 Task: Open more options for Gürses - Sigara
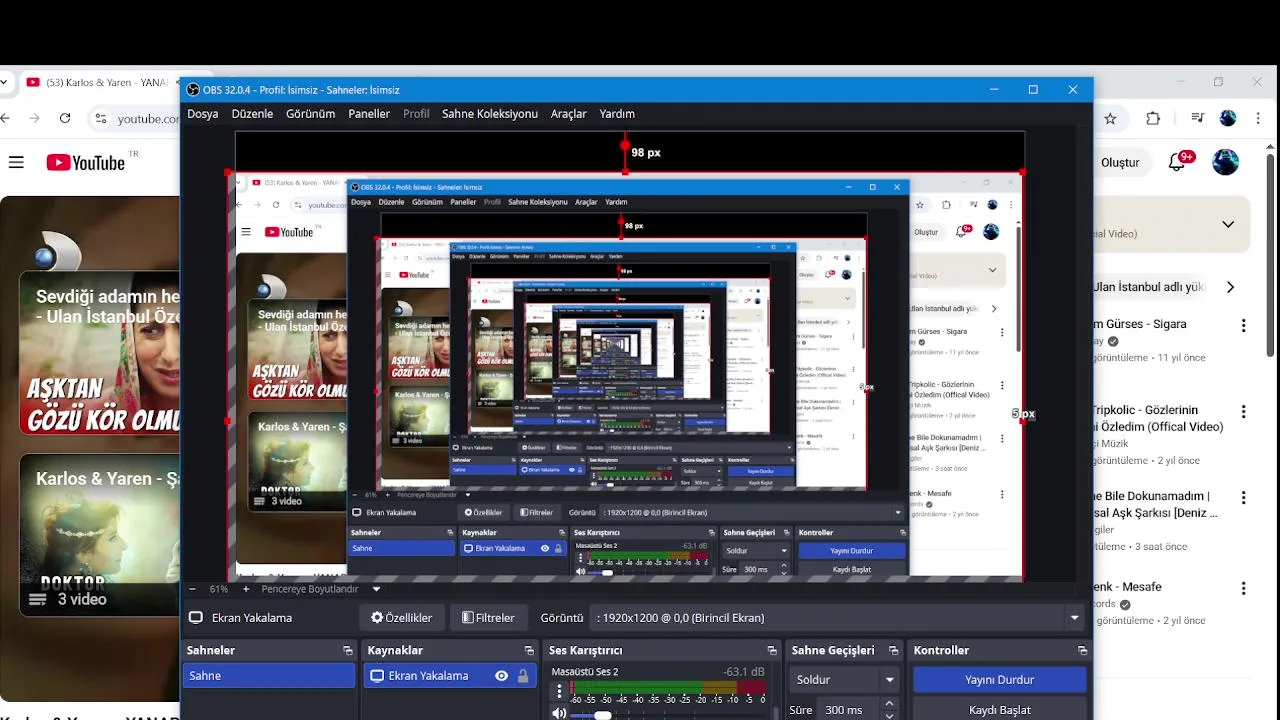pyautogui.click(x=1244, y=325)
